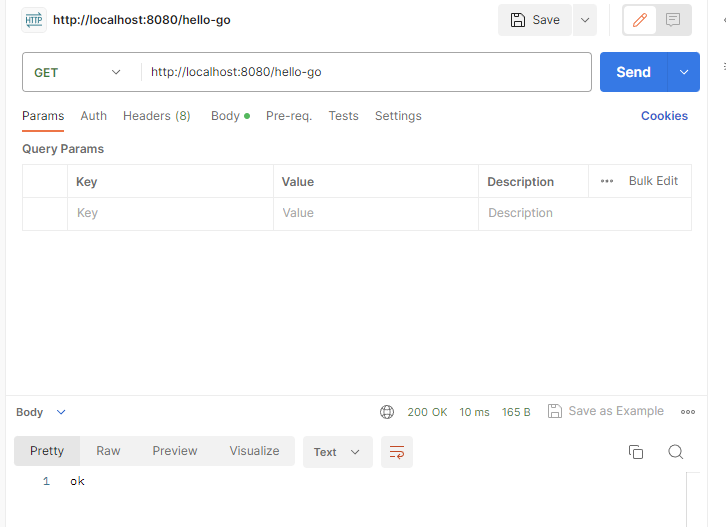Image resolution: width=726 pixels, height=527 pixels.
Task: Open the response Body dropdown
Action: tap(41, 412)
